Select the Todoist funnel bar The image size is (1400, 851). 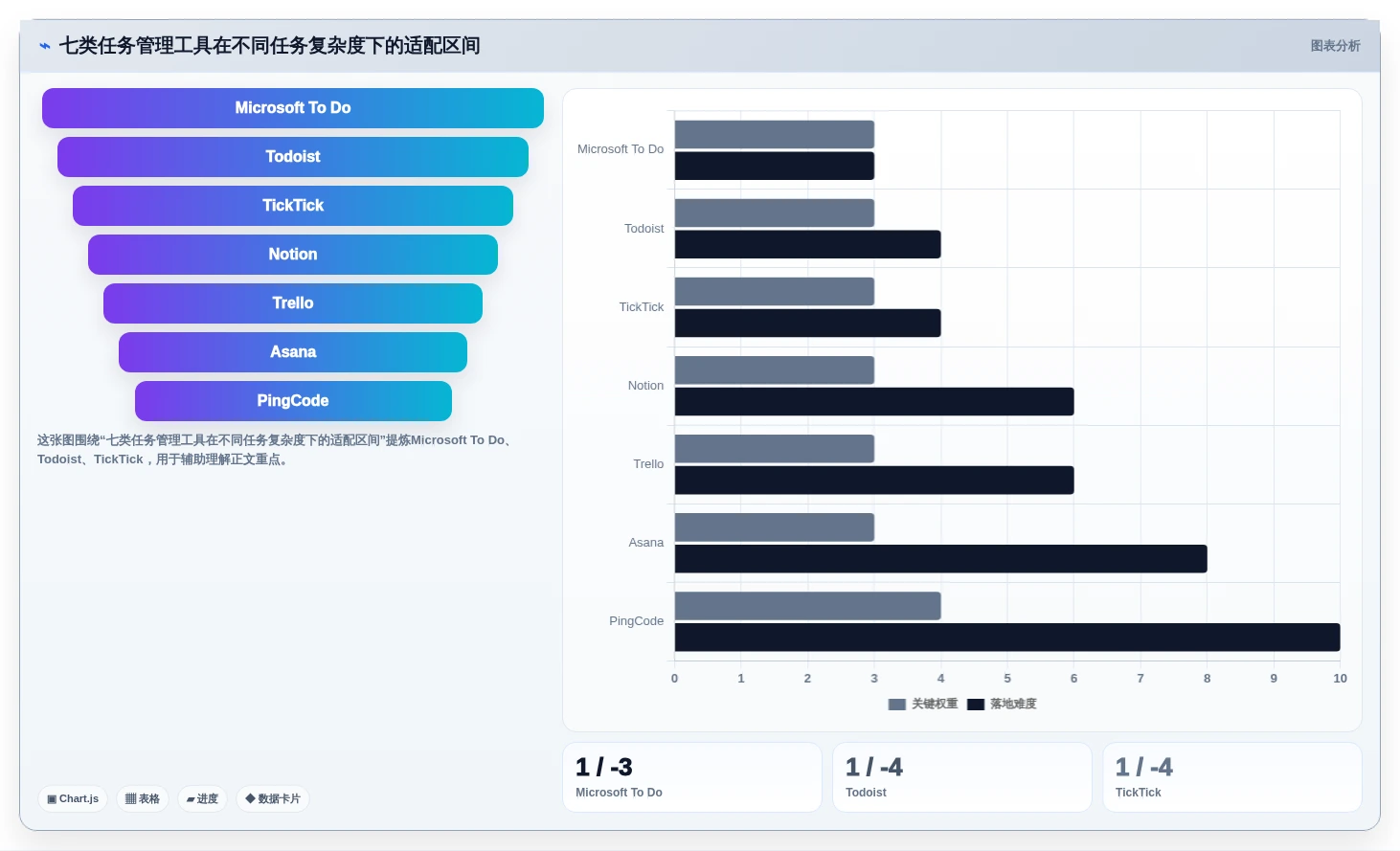(293, 157)
